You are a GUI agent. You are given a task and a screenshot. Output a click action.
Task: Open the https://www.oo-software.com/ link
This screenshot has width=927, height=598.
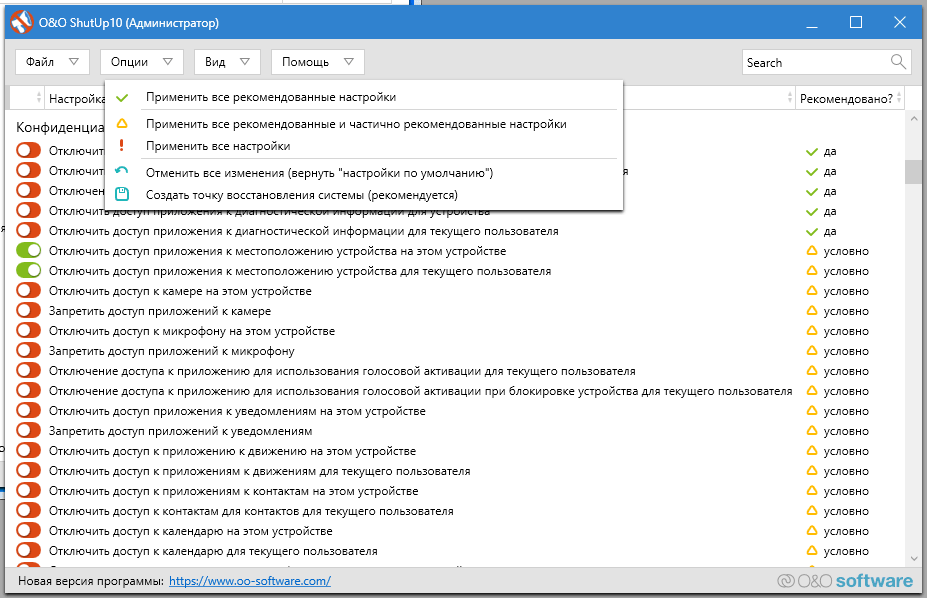click(x=250, y=581)
